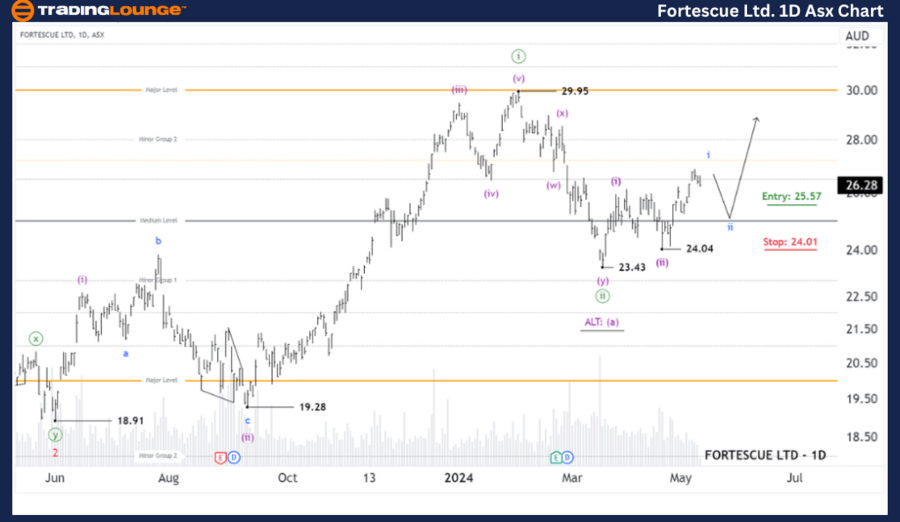Click the 20.50 price axis value
The width and height of the screenshot is (900, 522).
coord(862,363)
